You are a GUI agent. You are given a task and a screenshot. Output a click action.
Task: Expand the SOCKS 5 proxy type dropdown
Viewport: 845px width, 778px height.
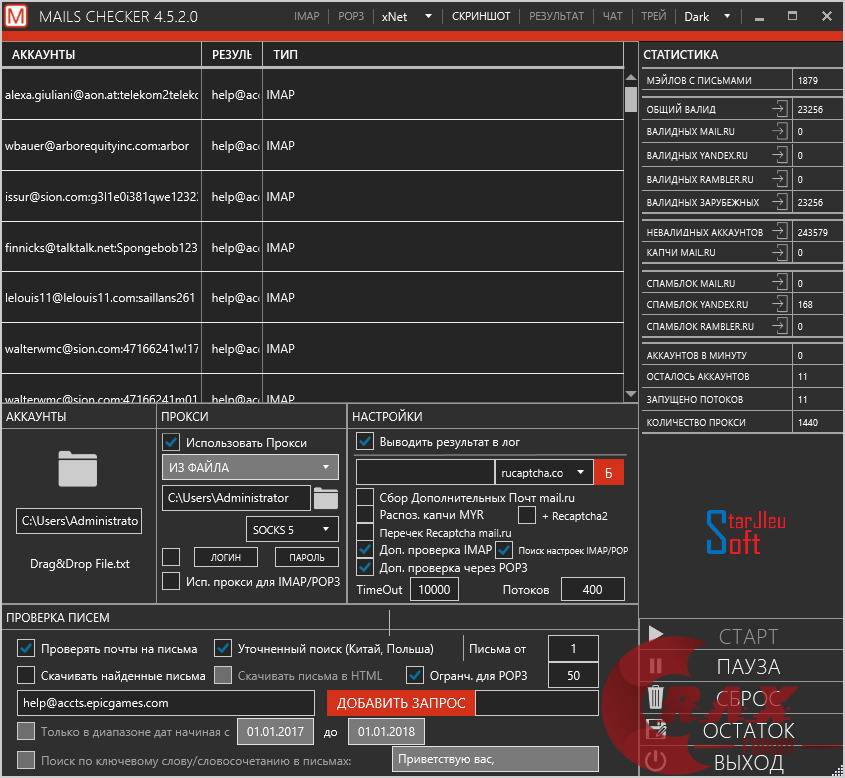point(292,528)
